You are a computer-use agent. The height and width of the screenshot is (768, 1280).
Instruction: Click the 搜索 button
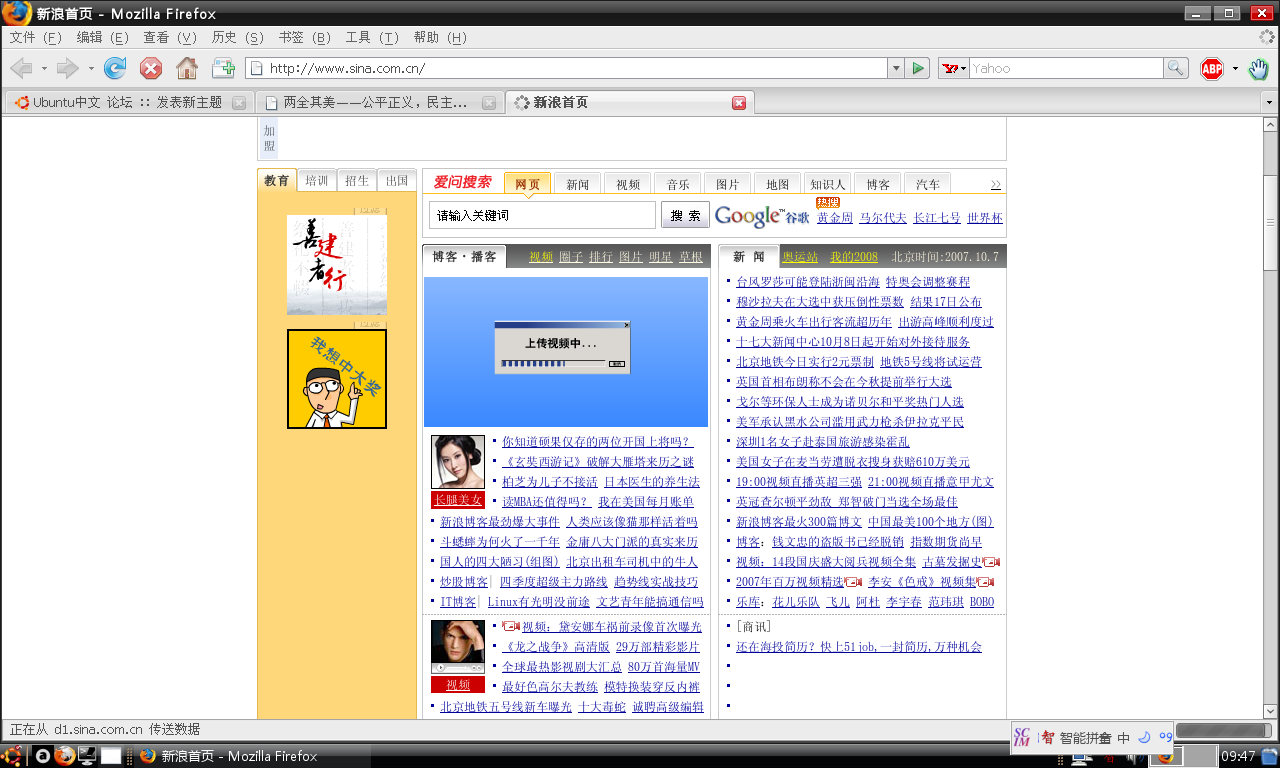click(x=685, y=215)
